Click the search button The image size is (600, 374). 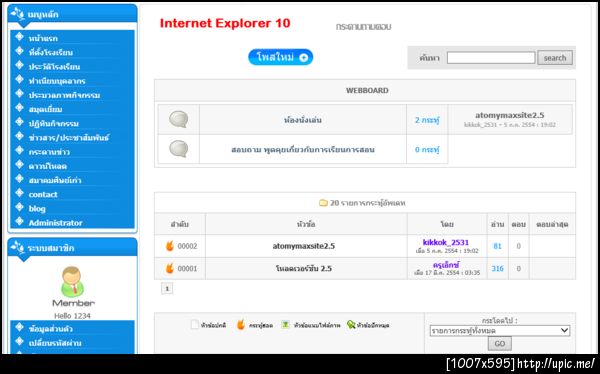[x=555, y=58]
